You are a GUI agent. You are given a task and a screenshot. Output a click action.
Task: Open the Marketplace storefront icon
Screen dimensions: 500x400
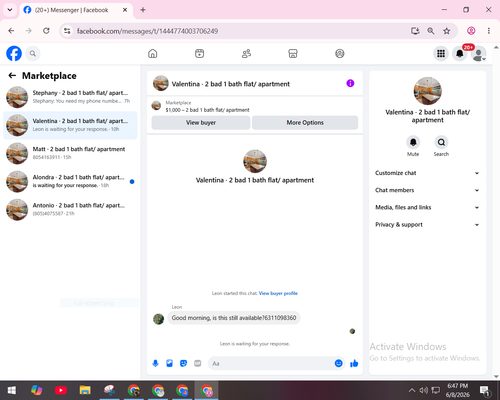tap(293, 53)
